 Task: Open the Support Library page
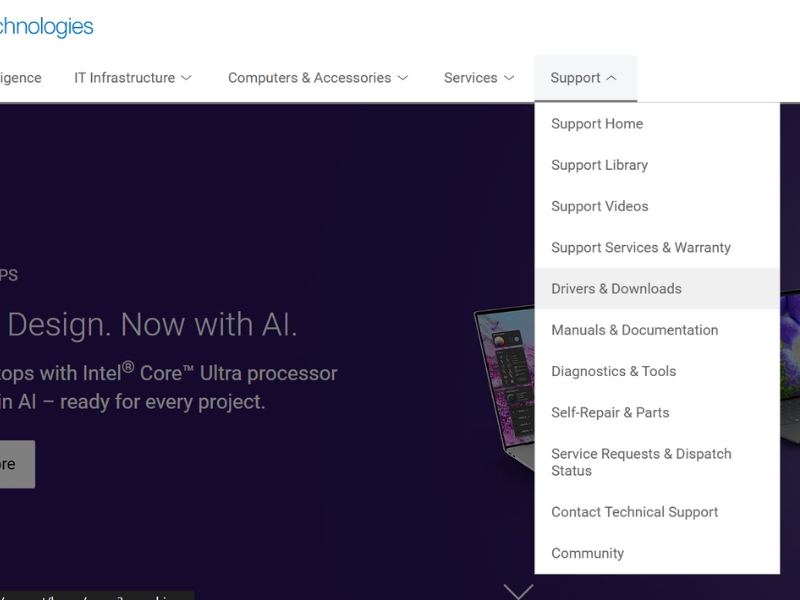pos(599,165)
